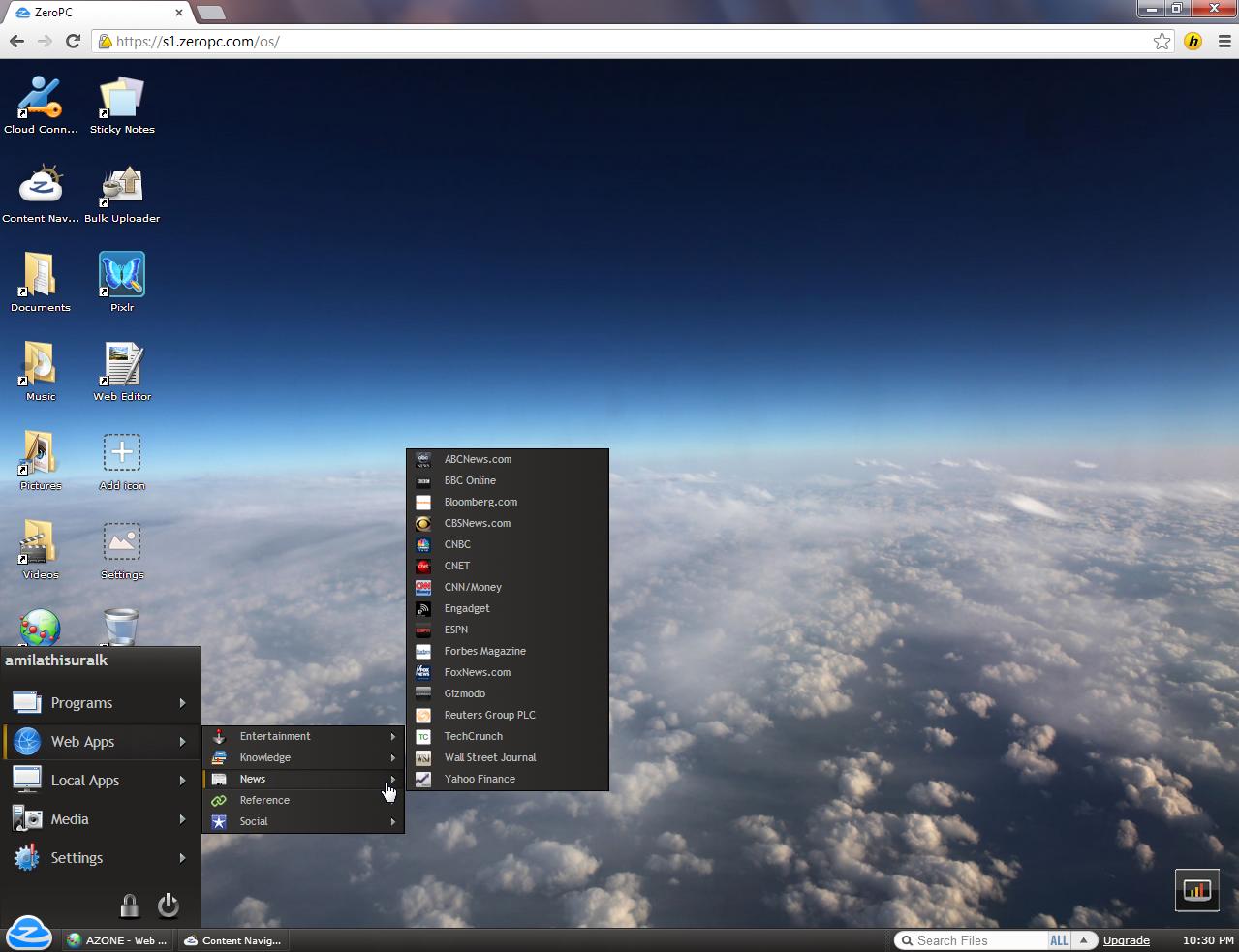
Task: Open a new browser tab
Action: click(x=210, y=13)
